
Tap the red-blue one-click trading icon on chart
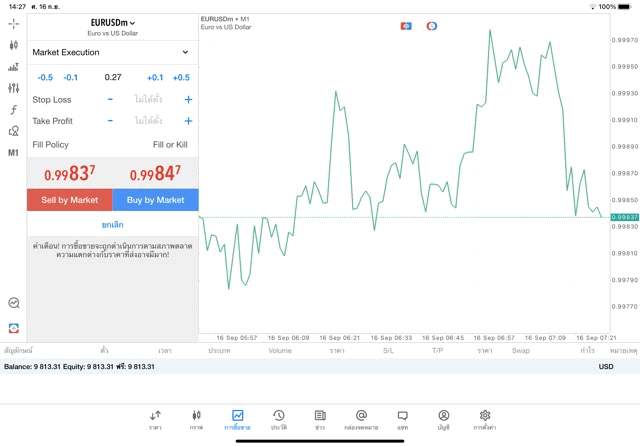[x=406, y=26]
